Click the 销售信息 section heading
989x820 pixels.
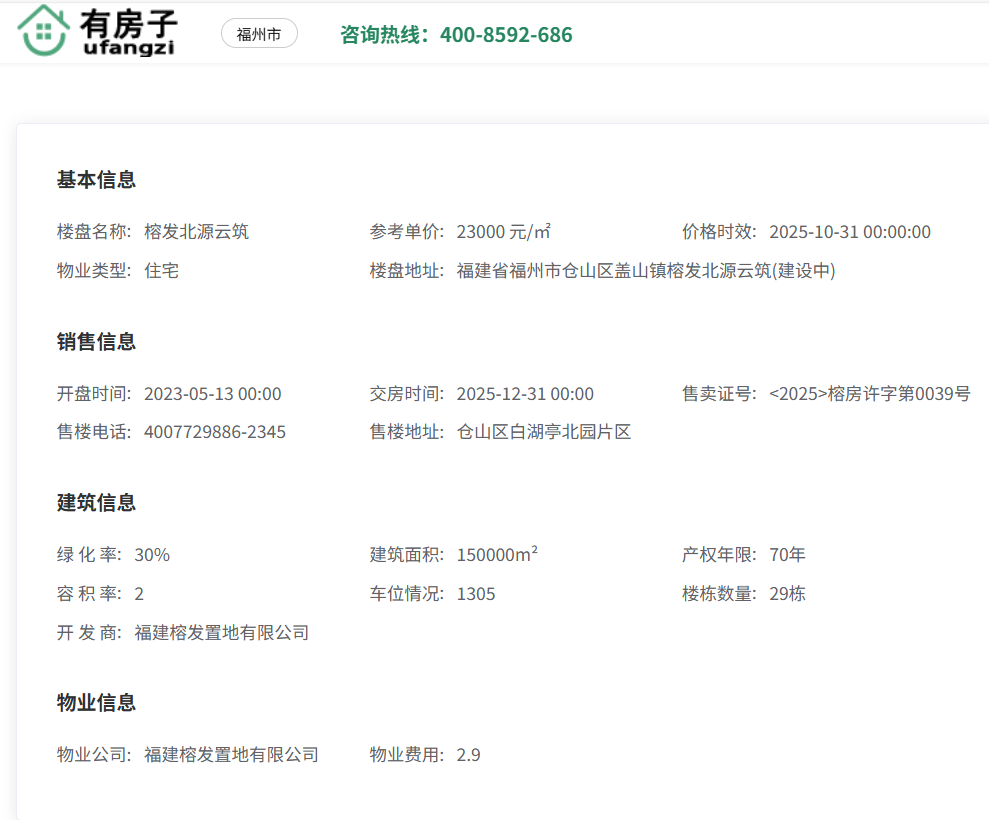pos(96,342)
